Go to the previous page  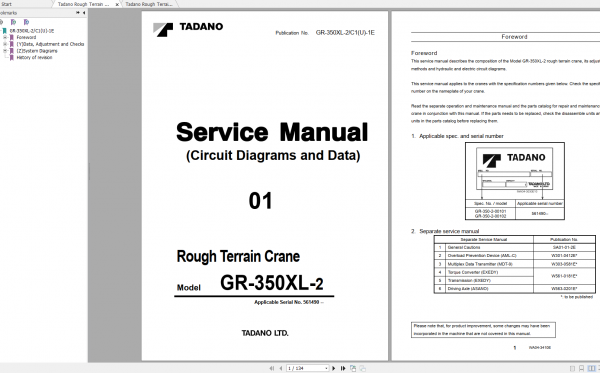tap(280, 368)
